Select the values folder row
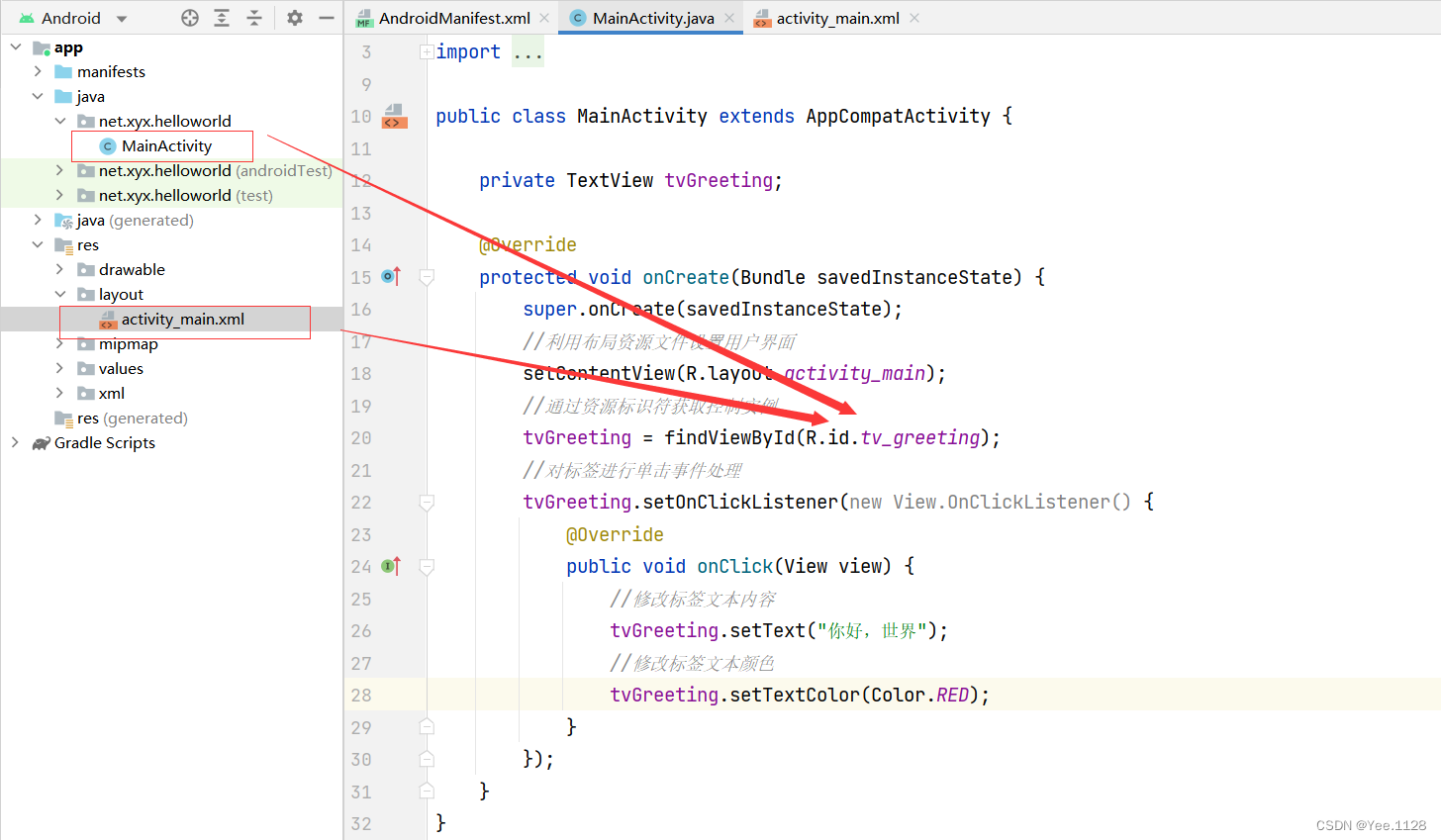Screen dimensions: 1441x840 [x=171, y=368]
